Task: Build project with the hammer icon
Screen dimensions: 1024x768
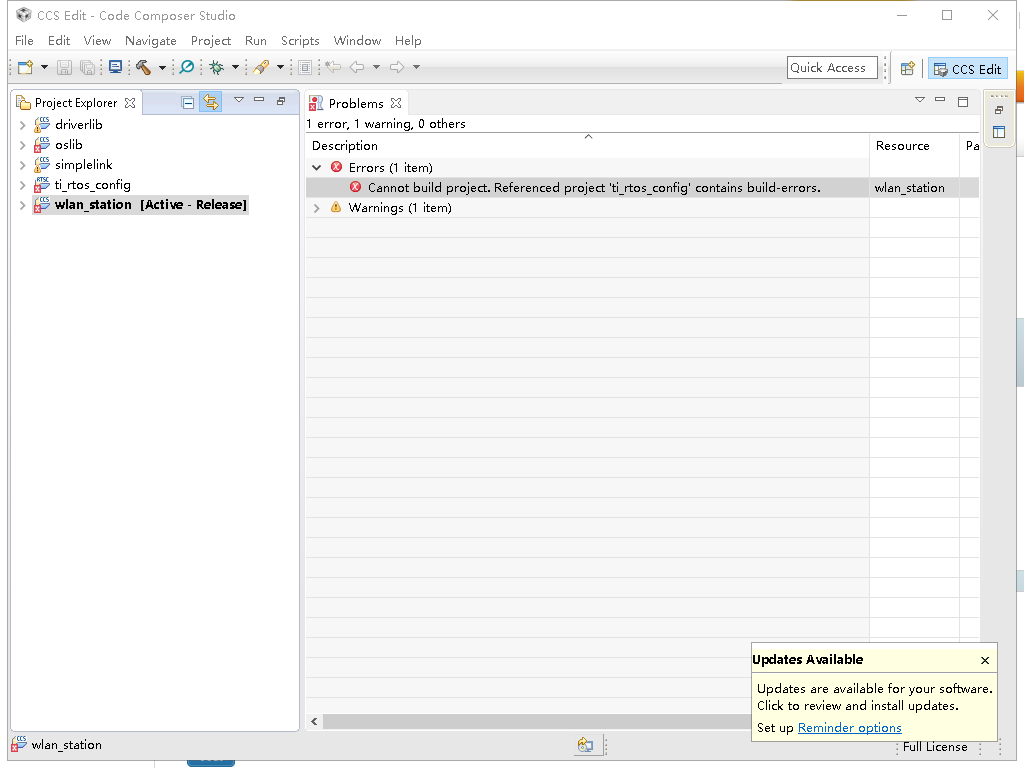Action: click(143, 67)
